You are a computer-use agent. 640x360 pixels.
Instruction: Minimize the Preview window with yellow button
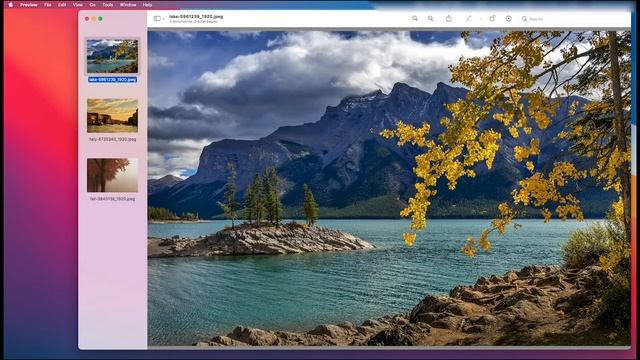coord(93,19)
